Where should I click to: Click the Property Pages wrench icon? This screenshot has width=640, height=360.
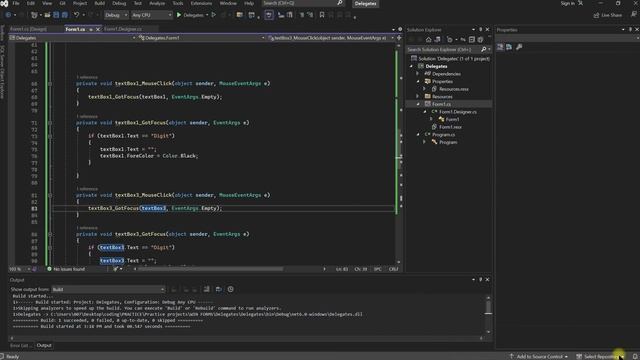(x=519, y=47)
